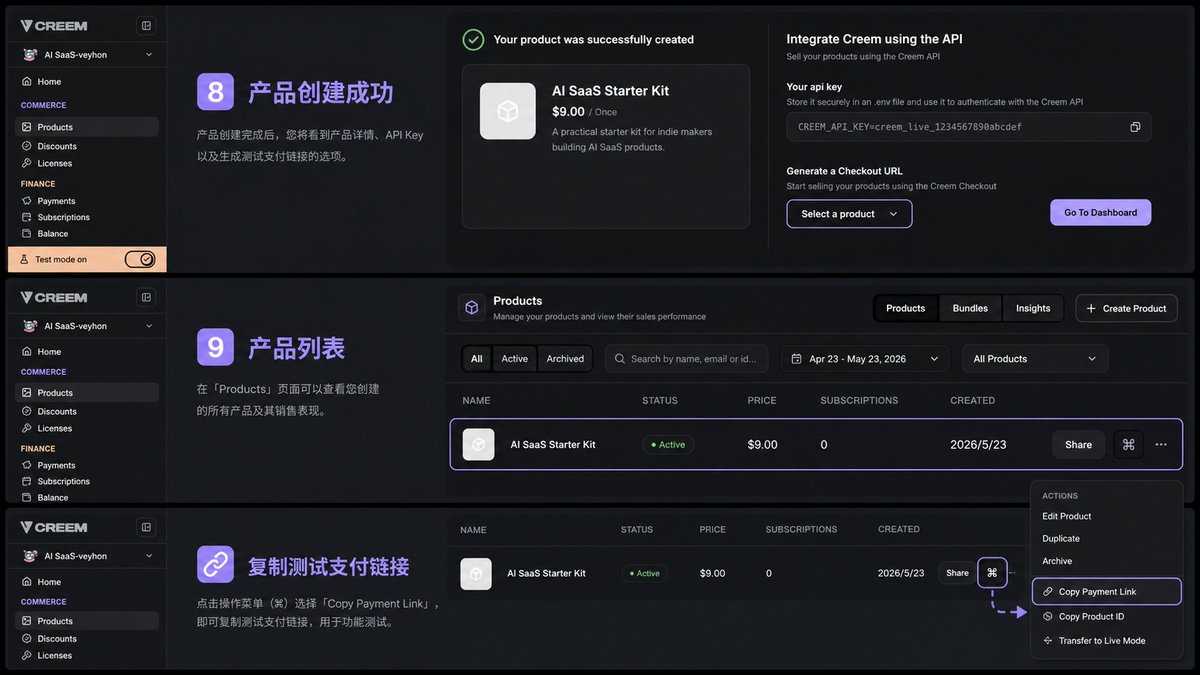
Task: Click the highlighted command icon above the Actions menu
Action: pos(992,573)
